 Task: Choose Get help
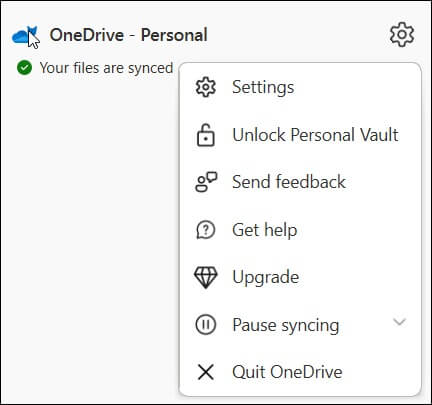coord(300,230)
